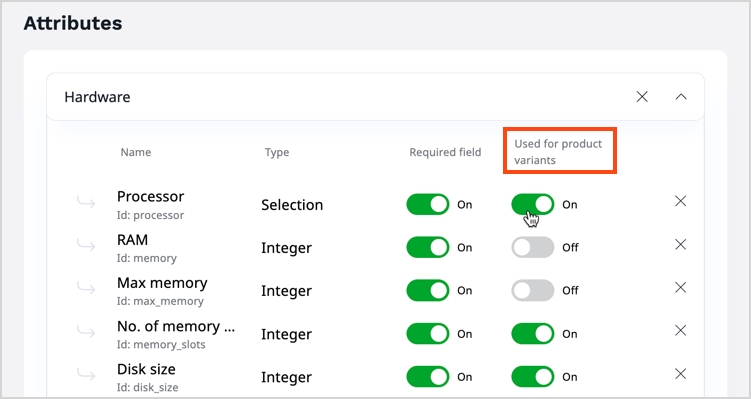Click the 'Id: disk_size' label
Screen dimensions: 751x399
tap(148, 388)
